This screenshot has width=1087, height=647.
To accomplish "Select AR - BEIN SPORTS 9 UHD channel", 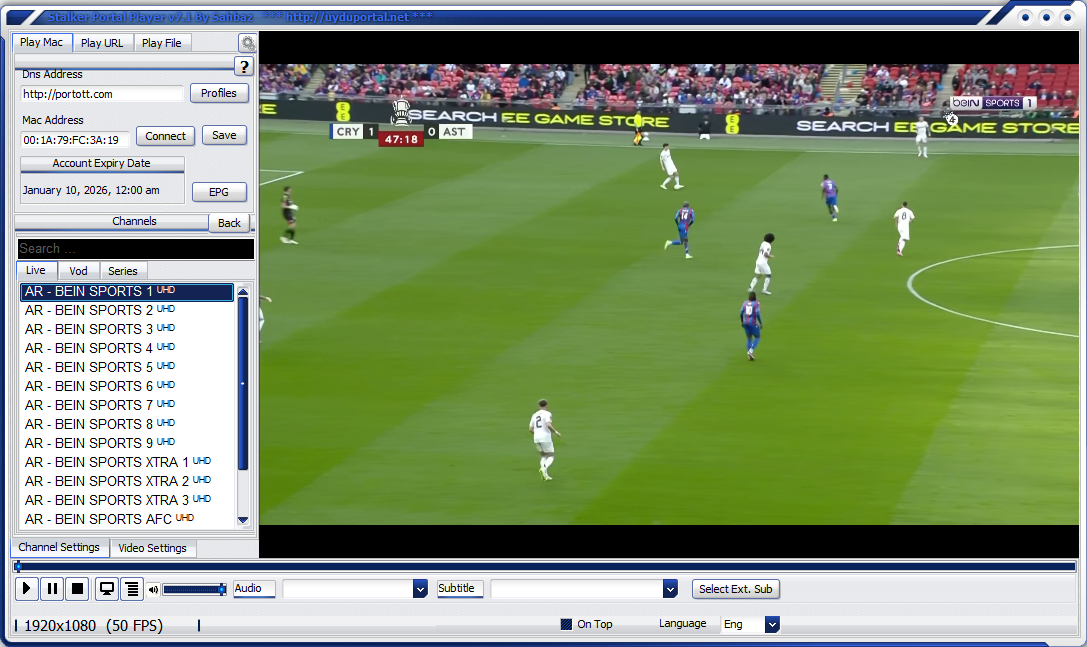I will coord(127,443).
